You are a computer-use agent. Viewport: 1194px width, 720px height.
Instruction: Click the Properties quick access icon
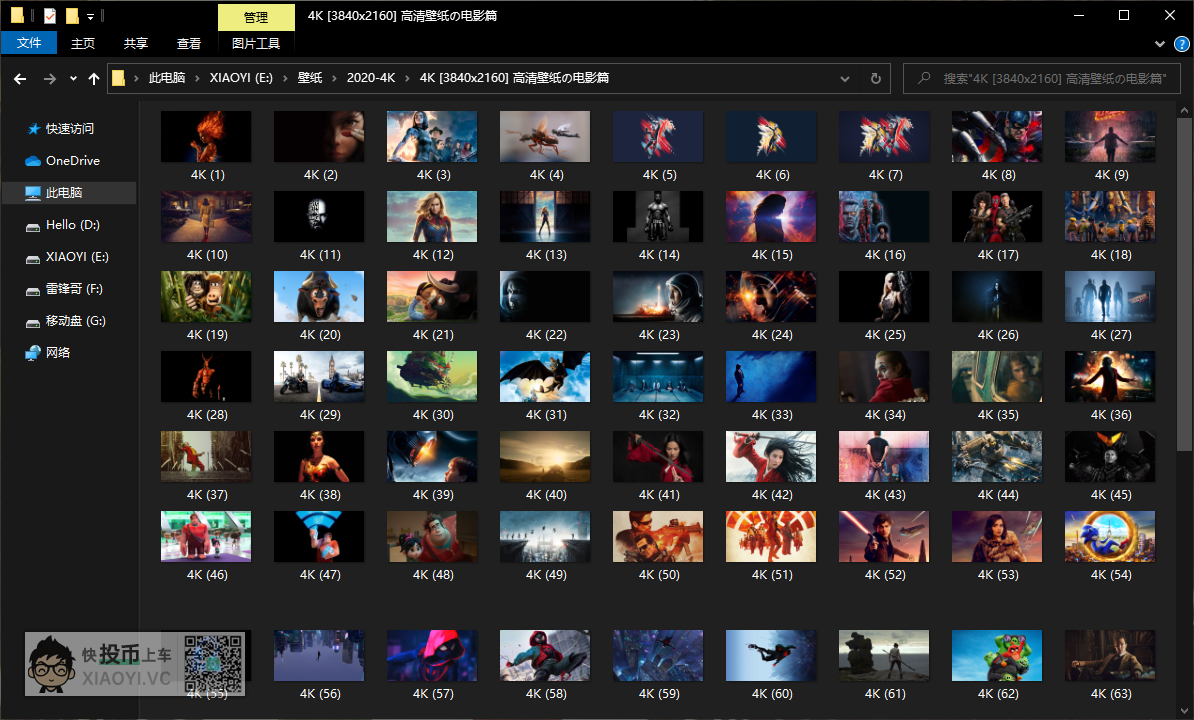tap(49, 15)
